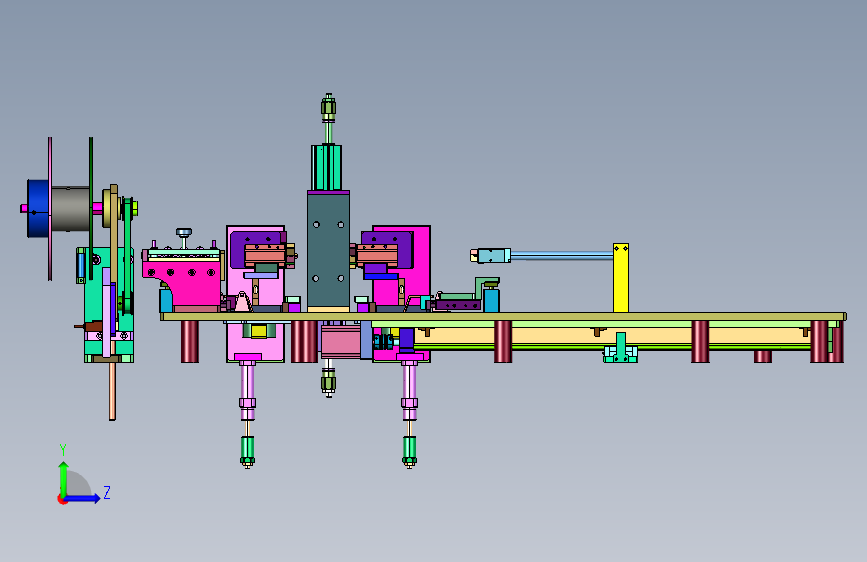Image resolution: width=867 pixels, height=562 pixels.
Task: Select the dark teal central block with four holes
Action: tap(328, 249)
